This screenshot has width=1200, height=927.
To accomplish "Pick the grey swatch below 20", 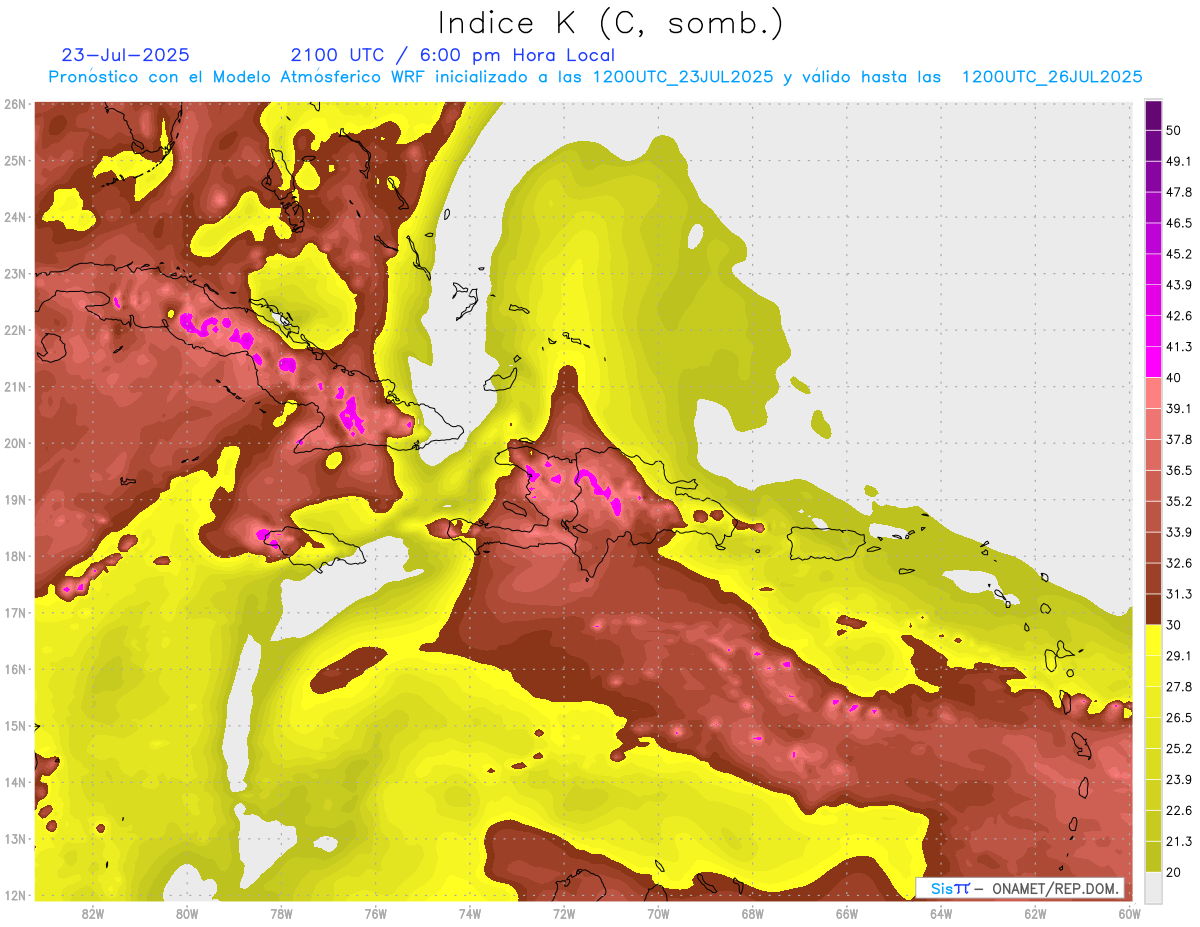I will (x=1153, y=887).
